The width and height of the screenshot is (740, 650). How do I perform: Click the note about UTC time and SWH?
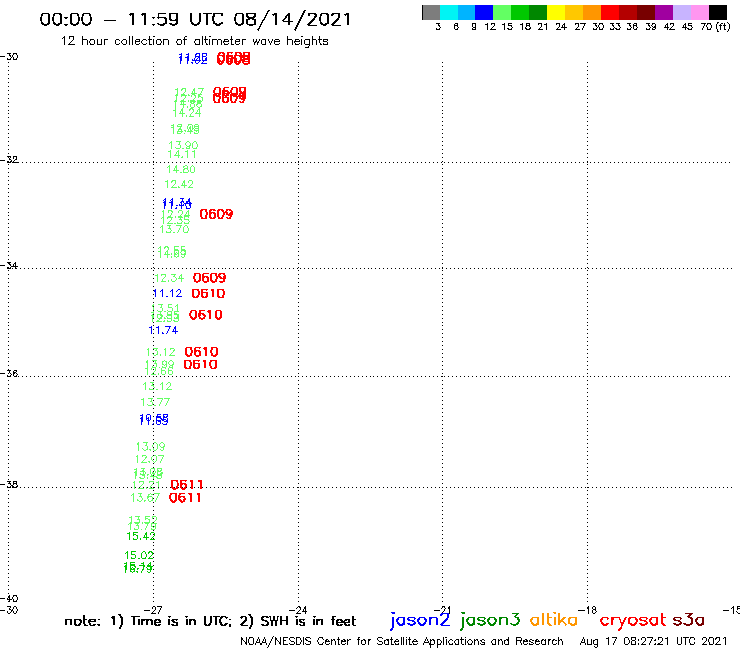coord(210,621)
